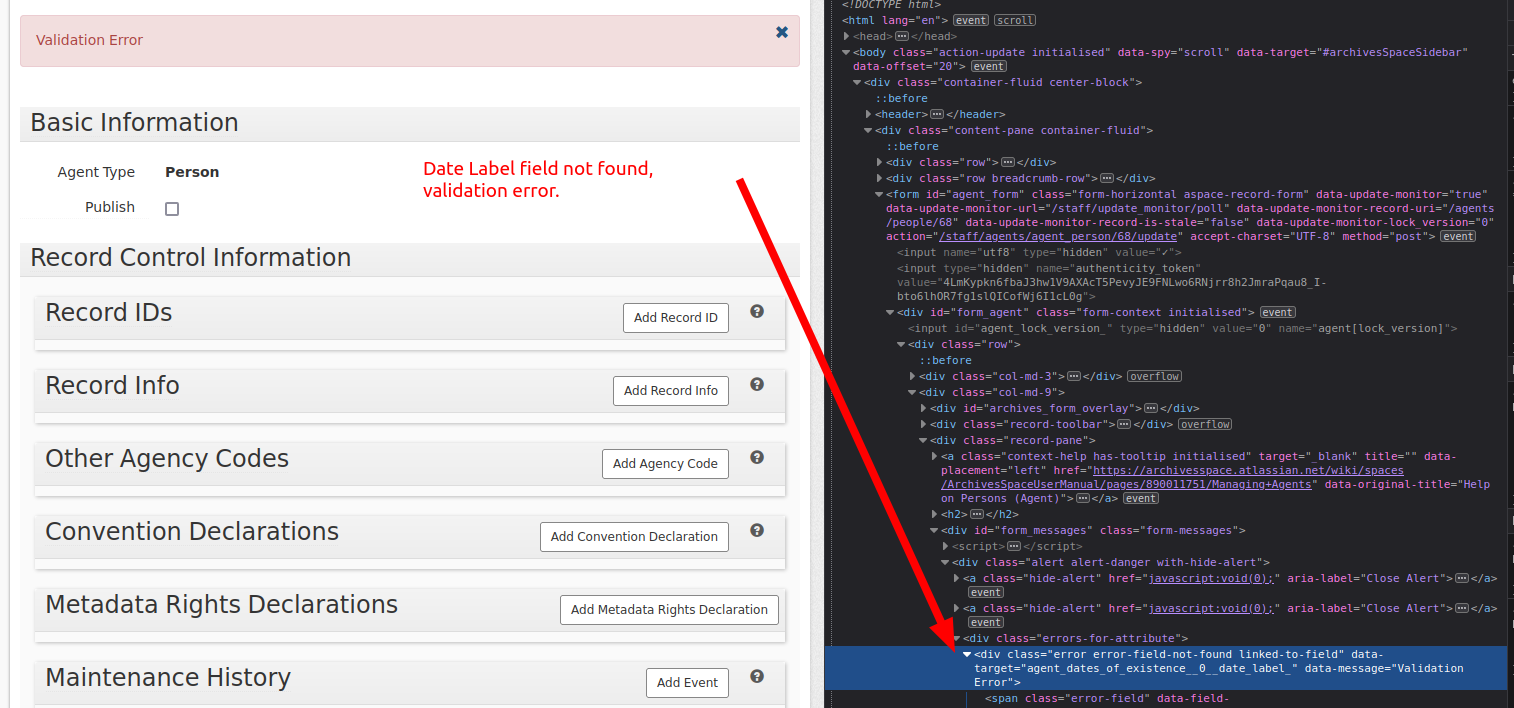Dismiss the Validation Error alert with X
This screenshot has width=1514, height=708.
tap(782, 32)
